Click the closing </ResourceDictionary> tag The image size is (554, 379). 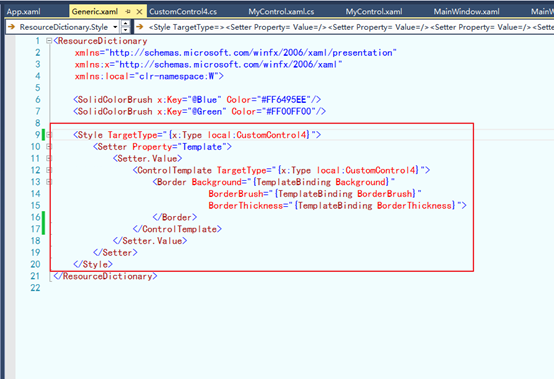(105, 276)
